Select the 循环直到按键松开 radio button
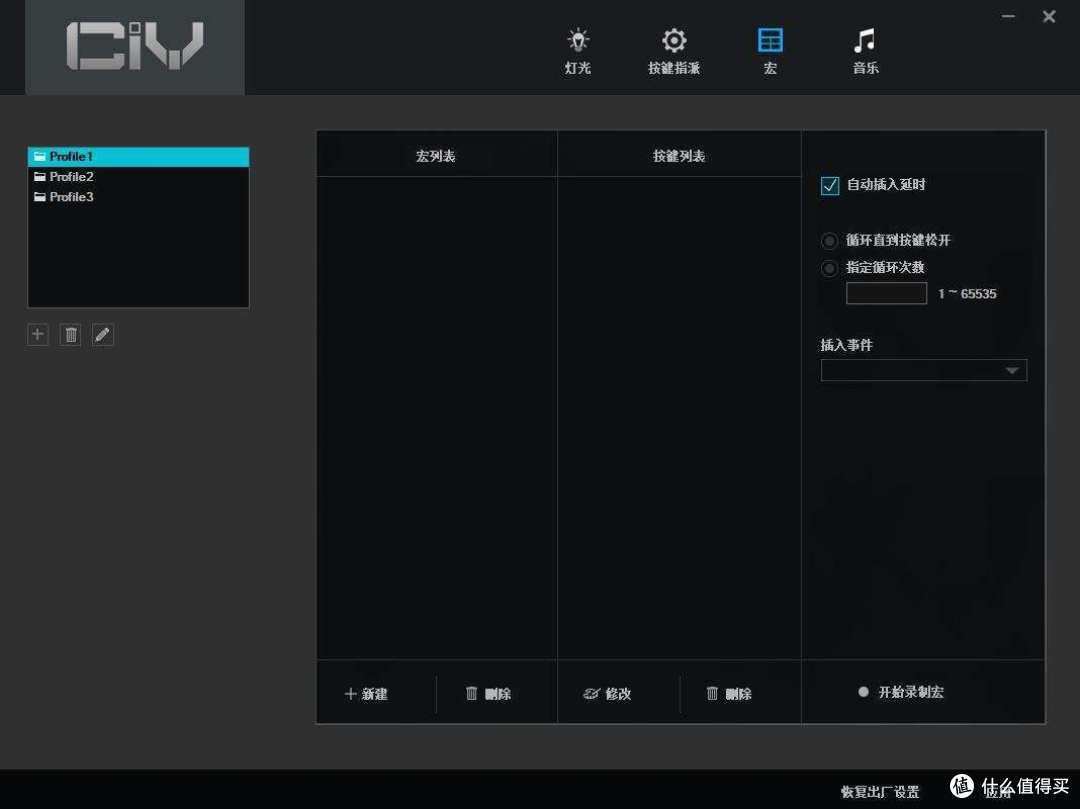Viewport: 1080px width, 809px height. point(829,240)
